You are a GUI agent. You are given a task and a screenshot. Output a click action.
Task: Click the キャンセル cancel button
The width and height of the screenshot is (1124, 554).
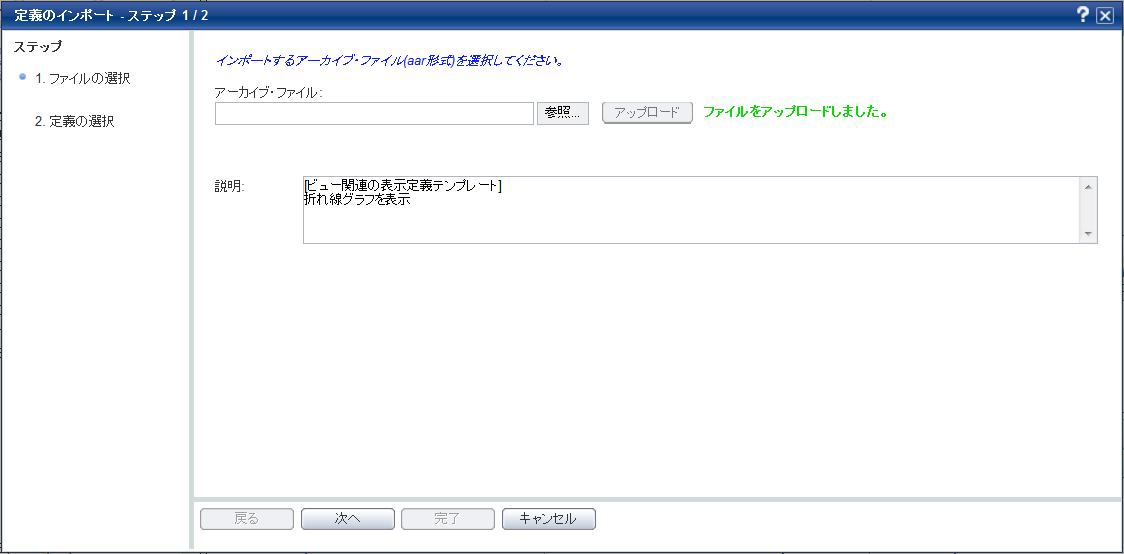(548, 519)
